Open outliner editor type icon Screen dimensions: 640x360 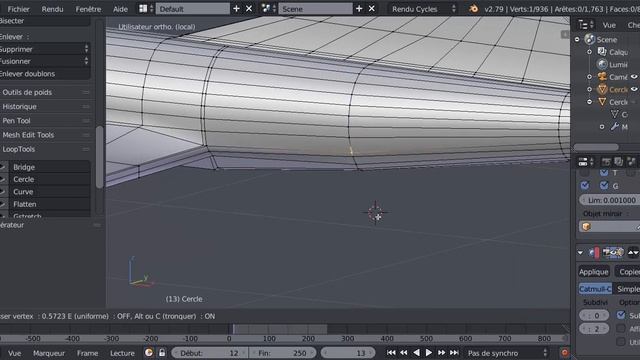tap(586, 25)
